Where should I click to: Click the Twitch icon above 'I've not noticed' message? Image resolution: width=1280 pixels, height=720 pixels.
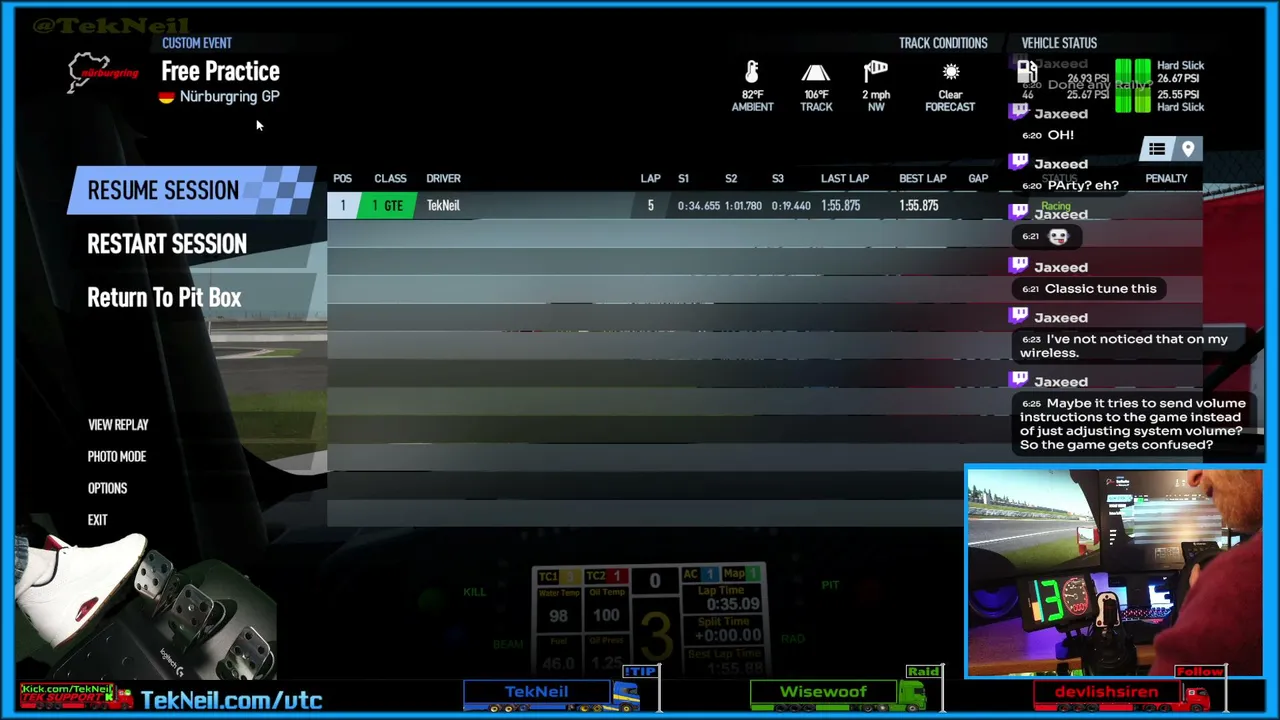(x=1019, y=316)
